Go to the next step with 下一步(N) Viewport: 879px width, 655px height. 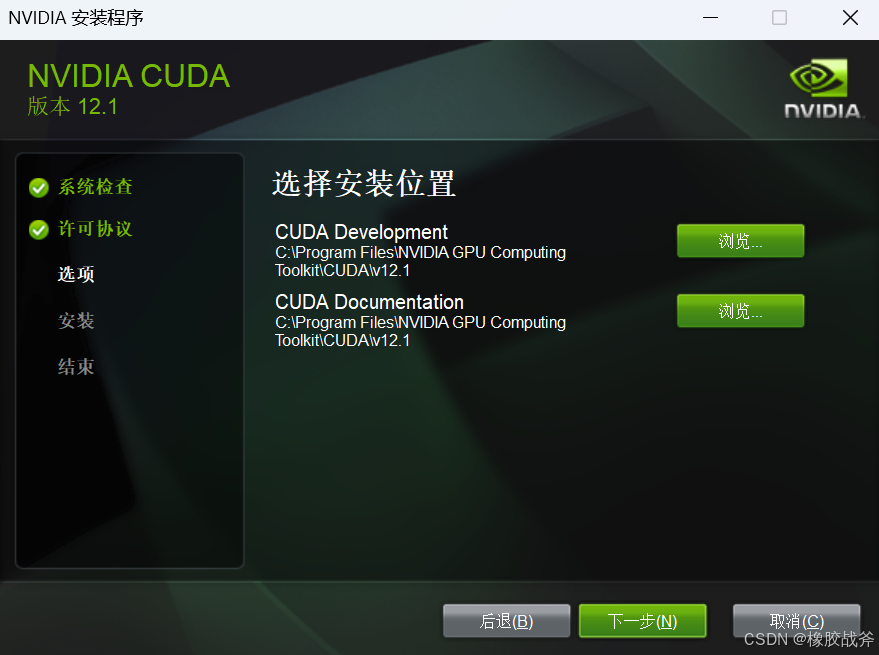[642, 621]
